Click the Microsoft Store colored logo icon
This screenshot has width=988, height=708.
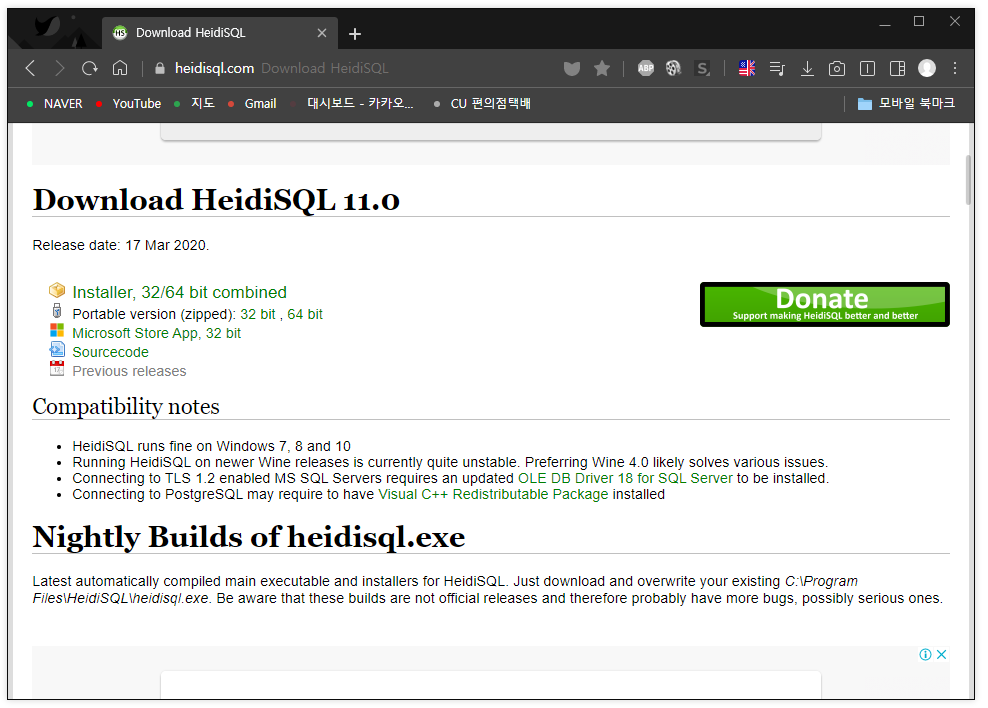pyautogui.click(x=57, y=331)
